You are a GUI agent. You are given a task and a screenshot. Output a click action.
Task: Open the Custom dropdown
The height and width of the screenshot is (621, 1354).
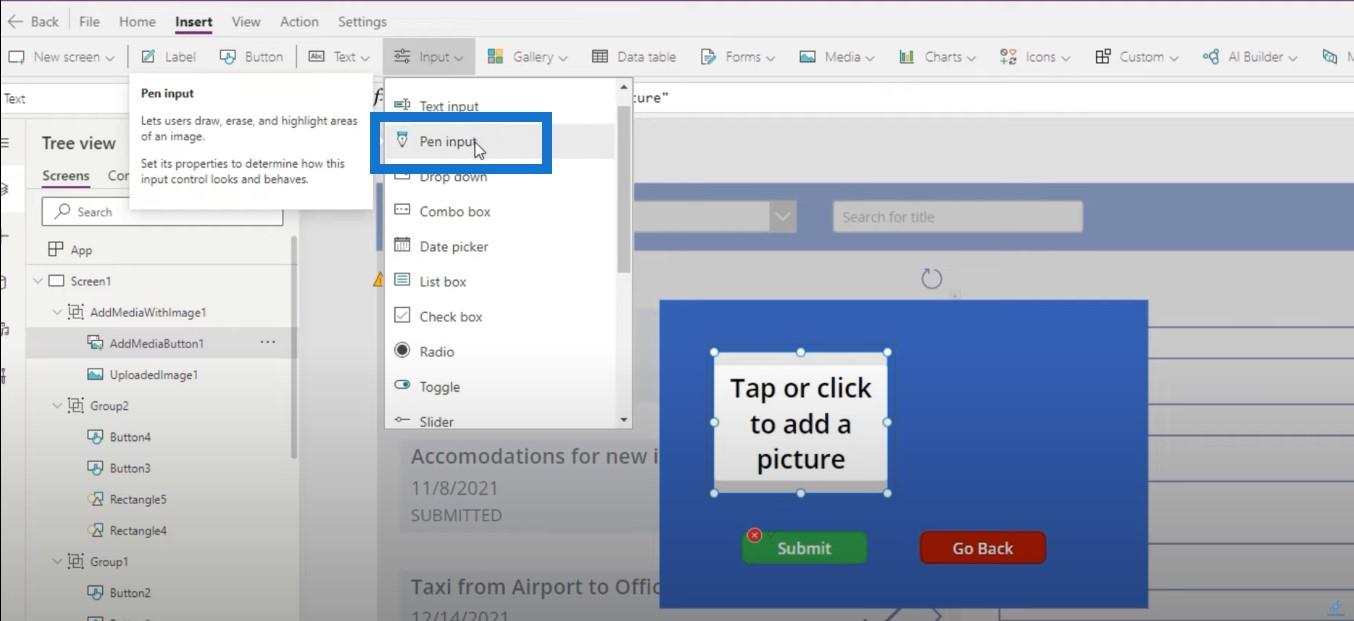[x=1135, y=57]
